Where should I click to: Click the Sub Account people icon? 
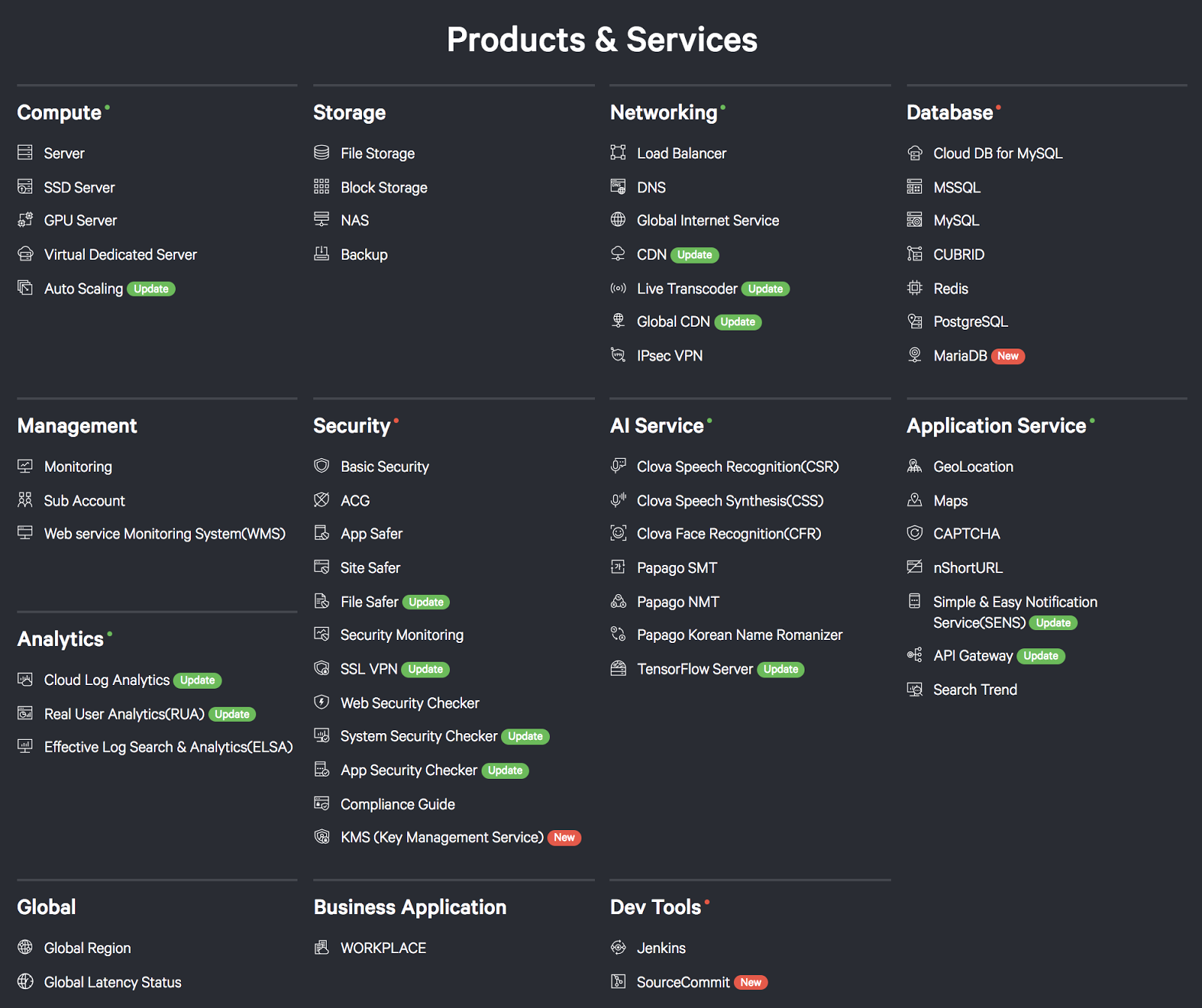26,500
